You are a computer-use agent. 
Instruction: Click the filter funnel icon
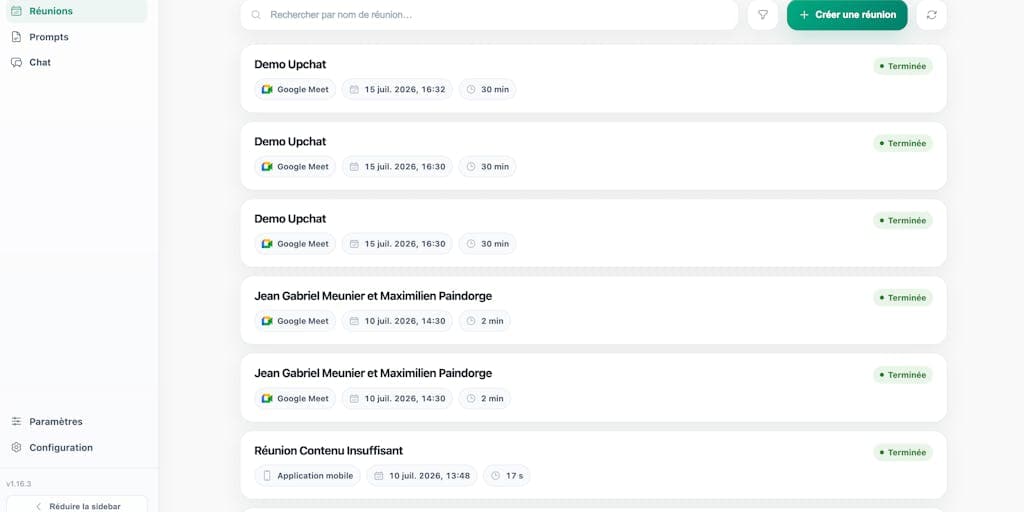coord(762,14)
